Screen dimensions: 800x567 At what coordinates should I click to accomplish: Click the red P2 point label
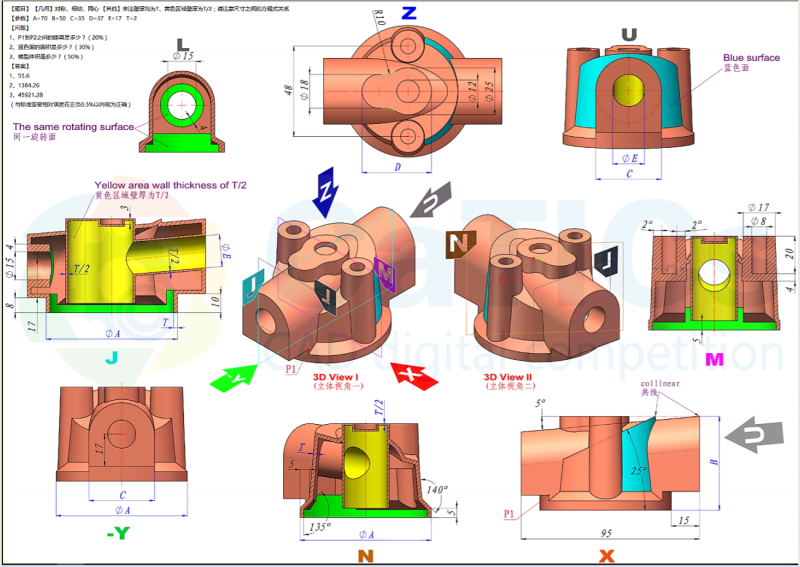[x=504, y=280]
